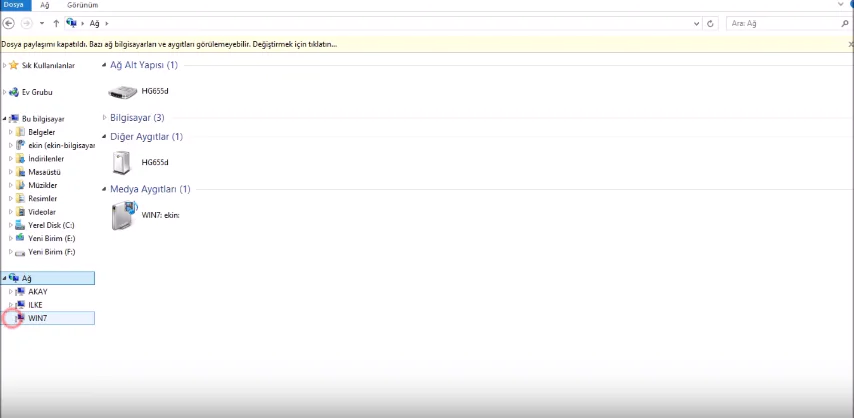Screen dimensions: 854x418
Task: Select ekin (ekin-bilgisayar) tree entry
Action: pyautogui.click(x=62, y=146)
